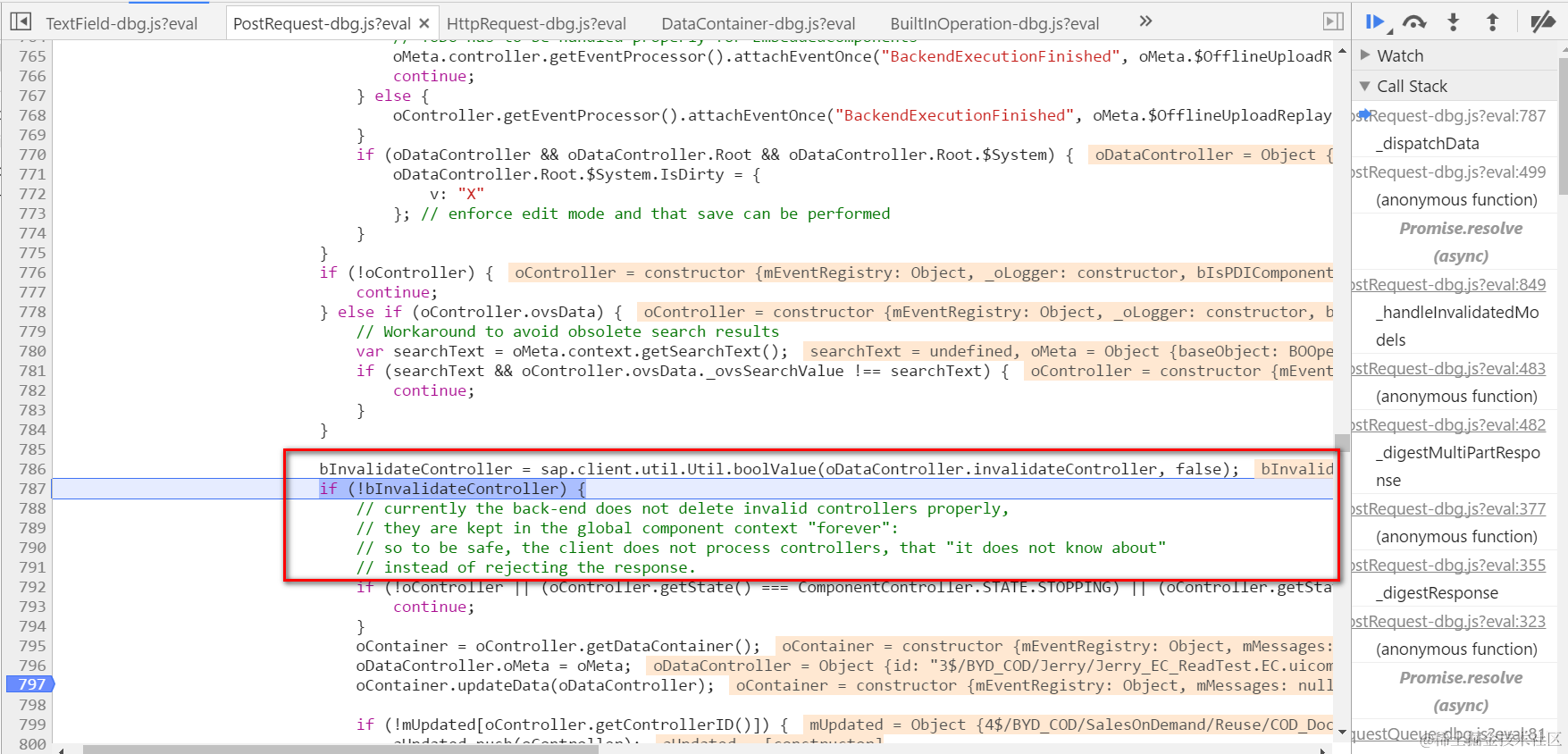
Task: Open PostRequest-dbg.js?eval:323 source link
Action: 1449,621
